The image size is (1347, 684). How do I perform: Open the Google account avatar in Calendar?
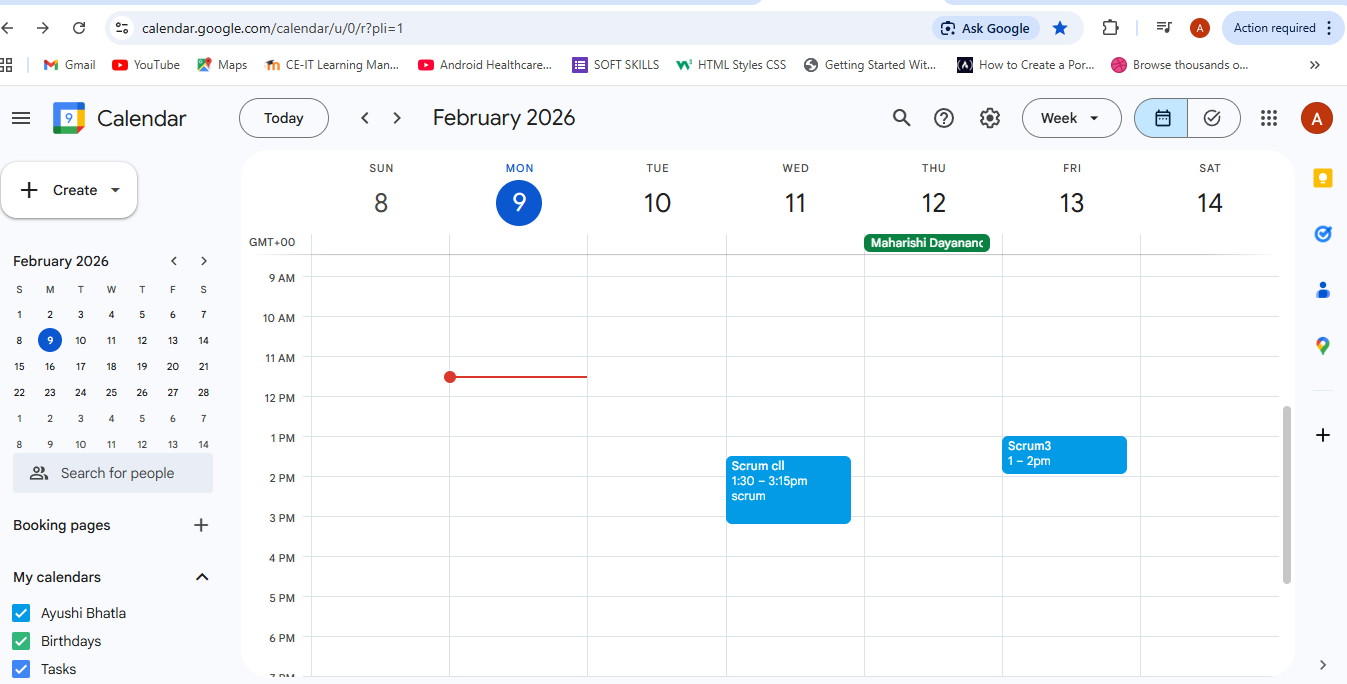tap(1317, 118)
